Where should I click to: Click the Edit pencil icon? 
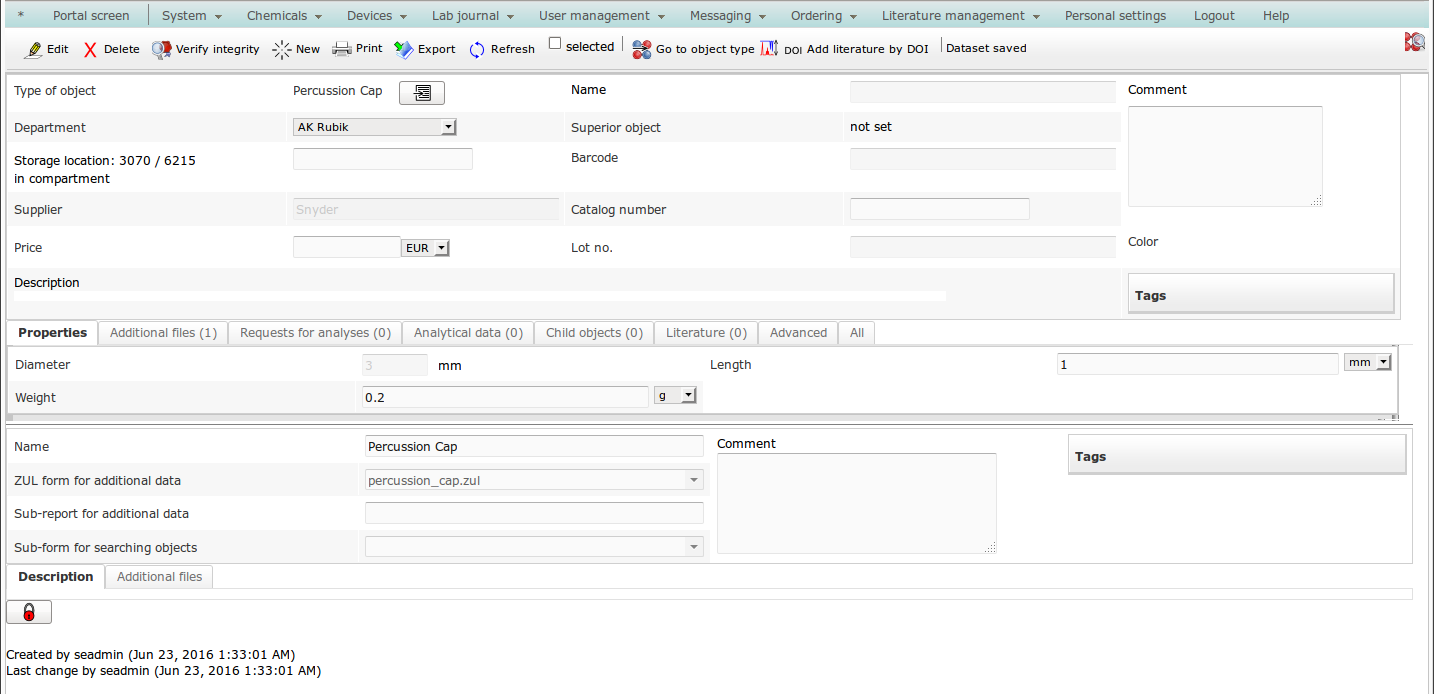(33, 49)
